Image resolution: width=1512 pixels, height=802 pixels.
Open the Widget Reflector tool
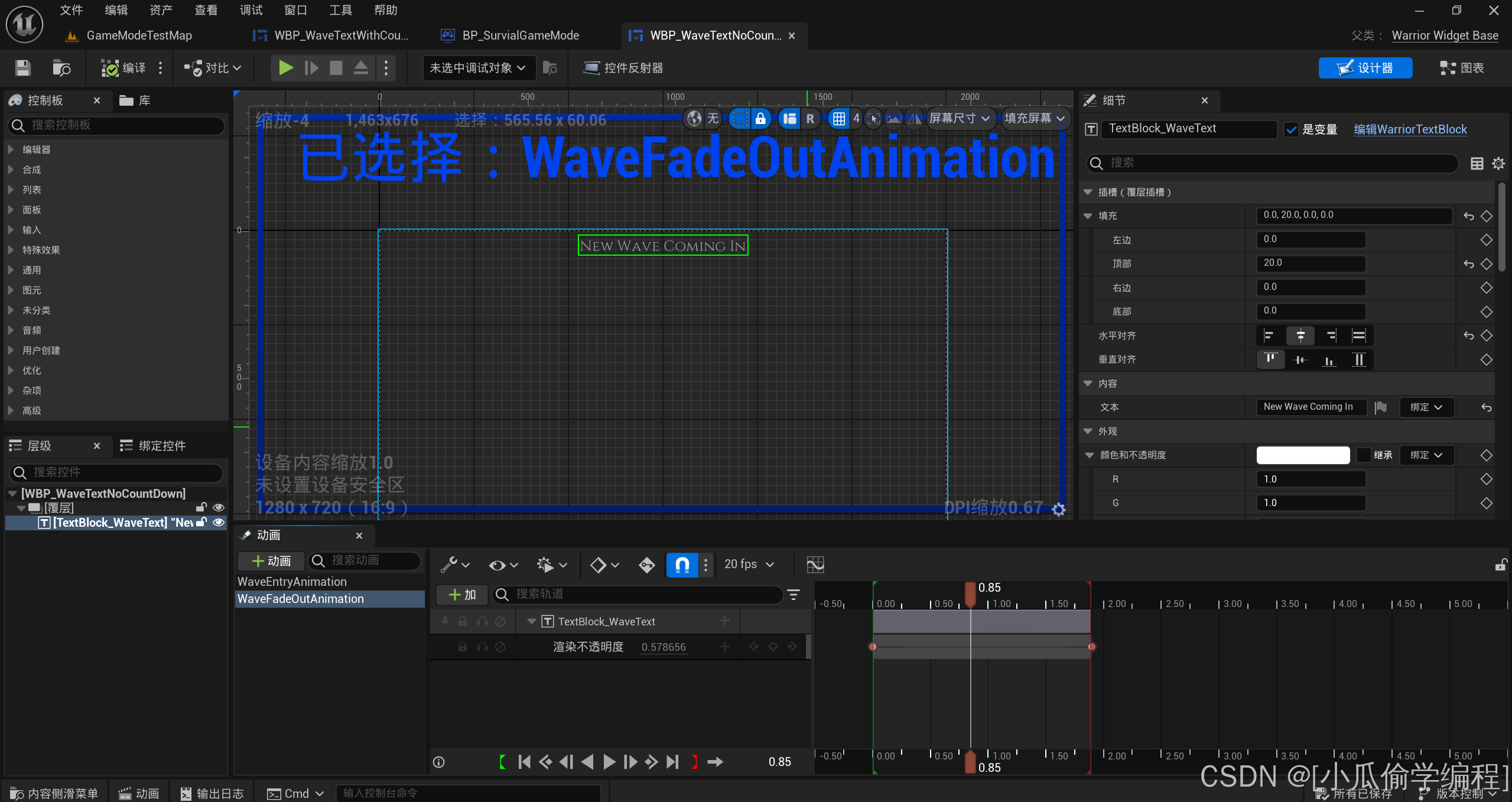(x=623, y=68)
